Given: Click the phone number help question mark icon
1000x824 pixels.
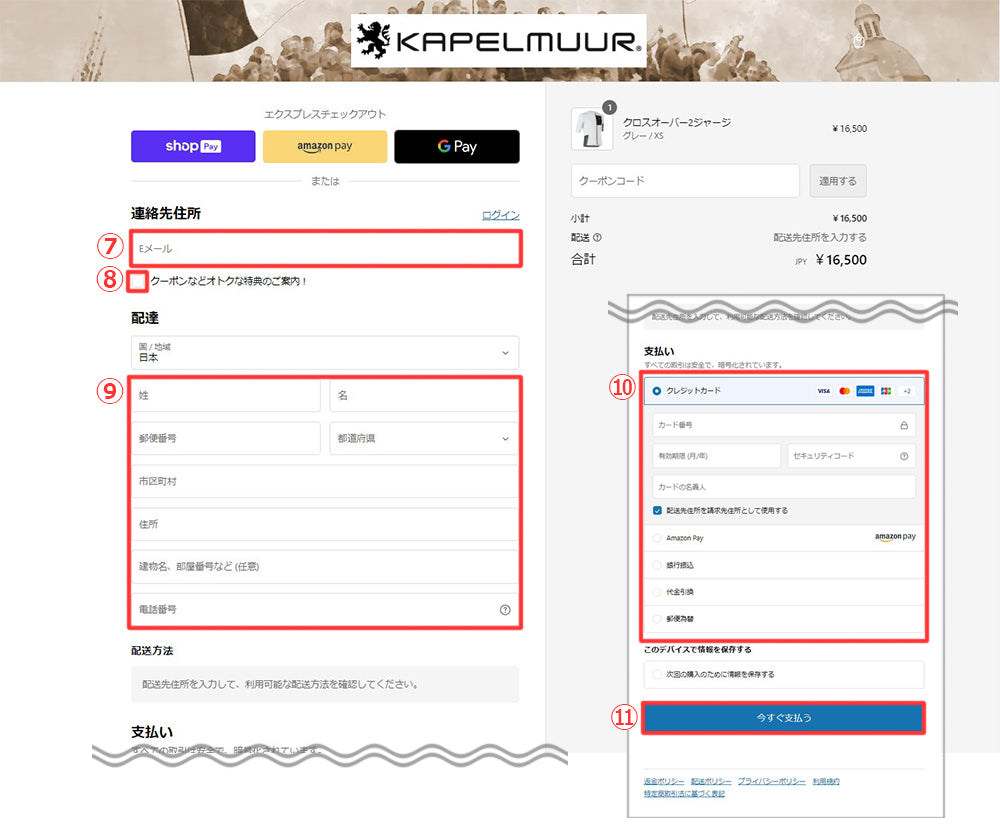Looking at the screenshot, I should (x=505, y=609).
